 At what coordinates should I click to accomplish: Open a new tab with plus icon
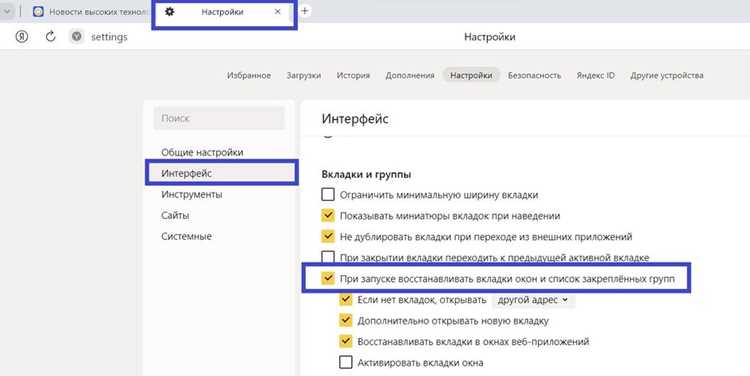(305, 11)
